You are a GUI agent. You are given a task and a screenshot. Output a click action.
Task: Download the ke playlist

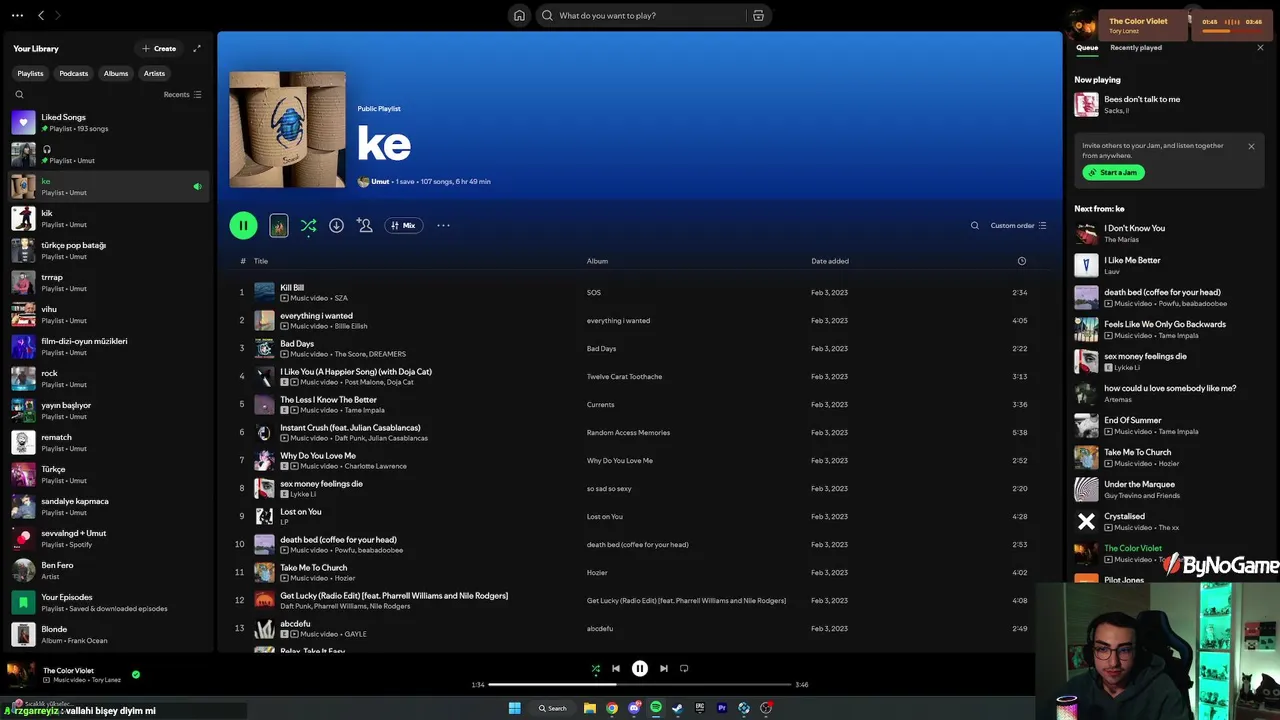pyautogui.click(x=336, y=225)
